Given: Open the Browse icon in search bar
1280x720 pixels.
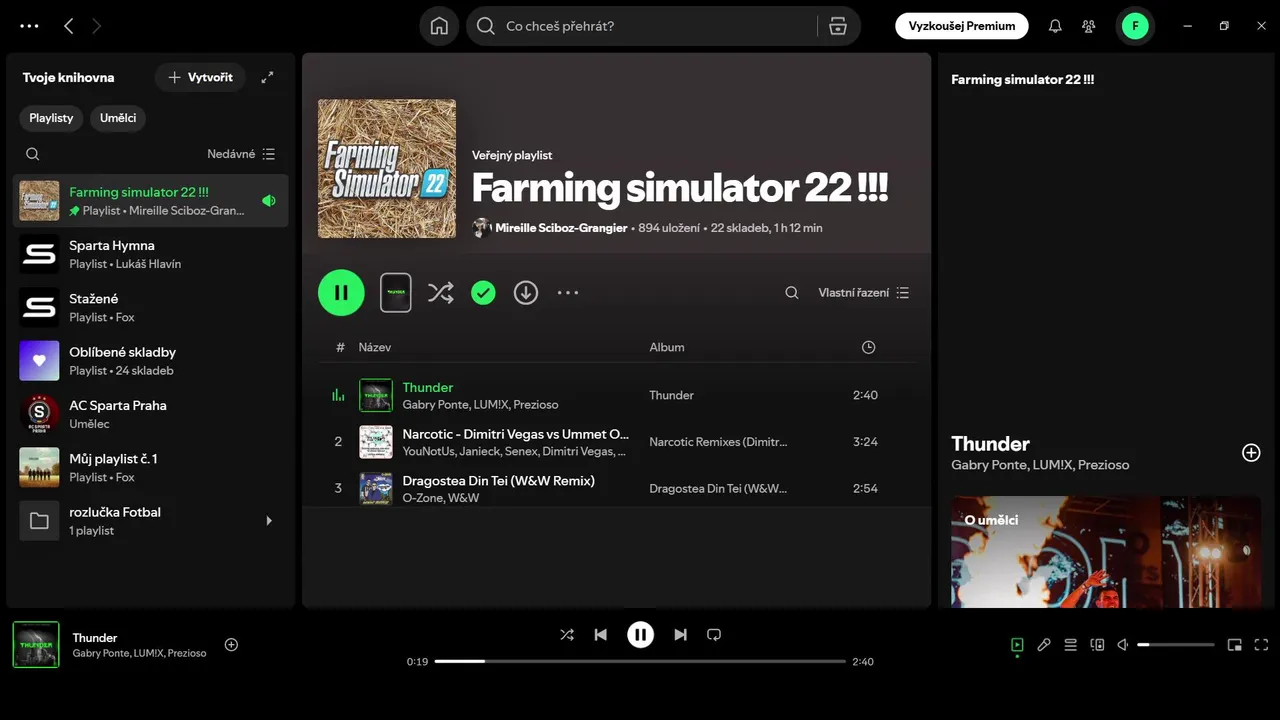Looking at the screenshot, I should coord(838,26).
